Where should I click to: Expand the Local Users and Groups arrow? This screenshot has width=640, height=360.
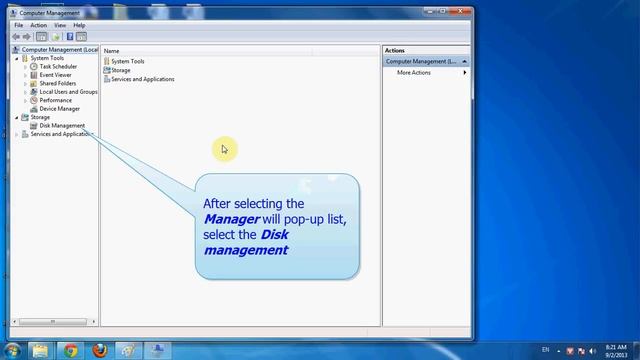click(x=25, y=92)
